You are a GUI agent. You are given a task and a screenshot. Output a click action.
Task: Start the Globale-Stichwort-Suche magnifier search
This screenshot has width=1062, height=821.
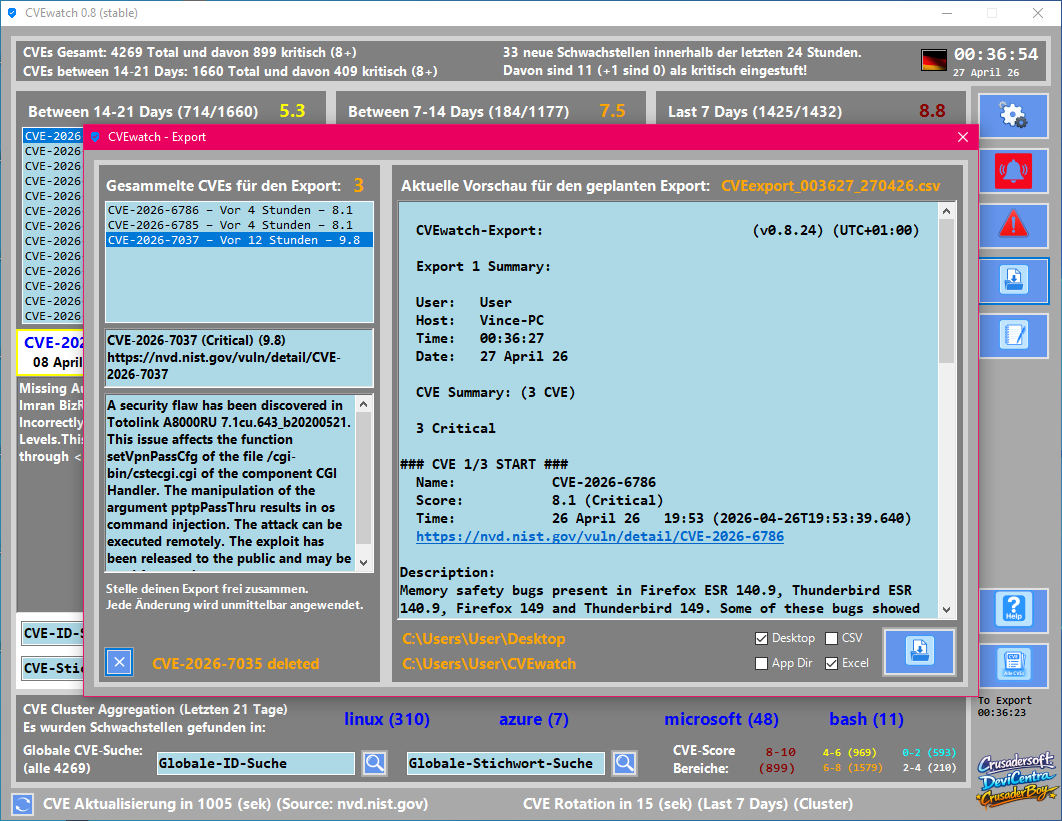point(624,763)
